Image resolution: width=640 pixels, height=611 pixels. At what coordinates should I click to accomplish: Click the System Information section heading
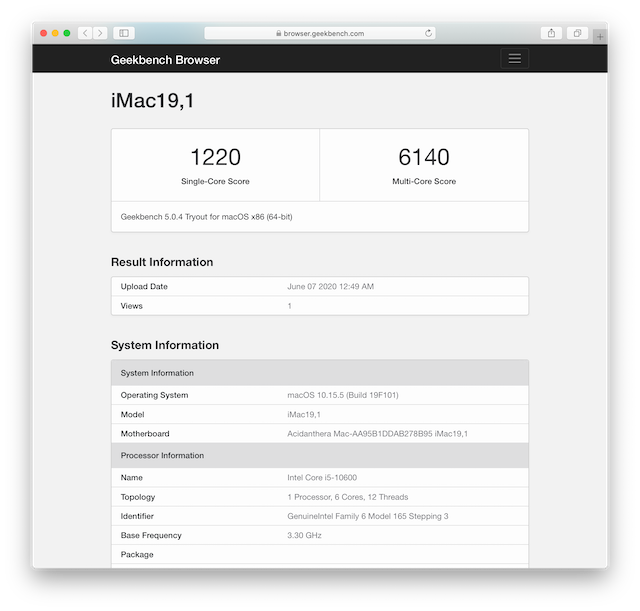click(x=165, y=345)
